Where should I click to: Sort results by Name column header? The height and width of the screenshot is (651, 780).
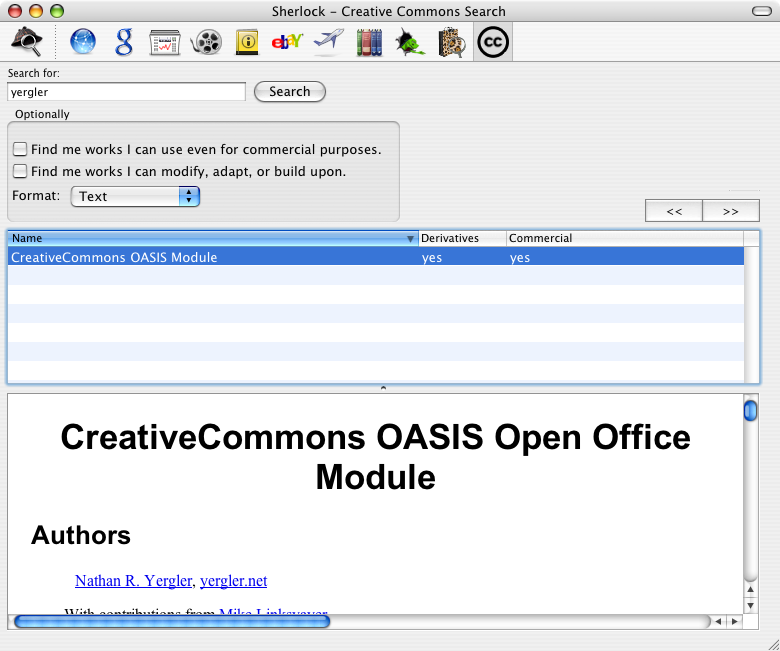pos(213,238)
